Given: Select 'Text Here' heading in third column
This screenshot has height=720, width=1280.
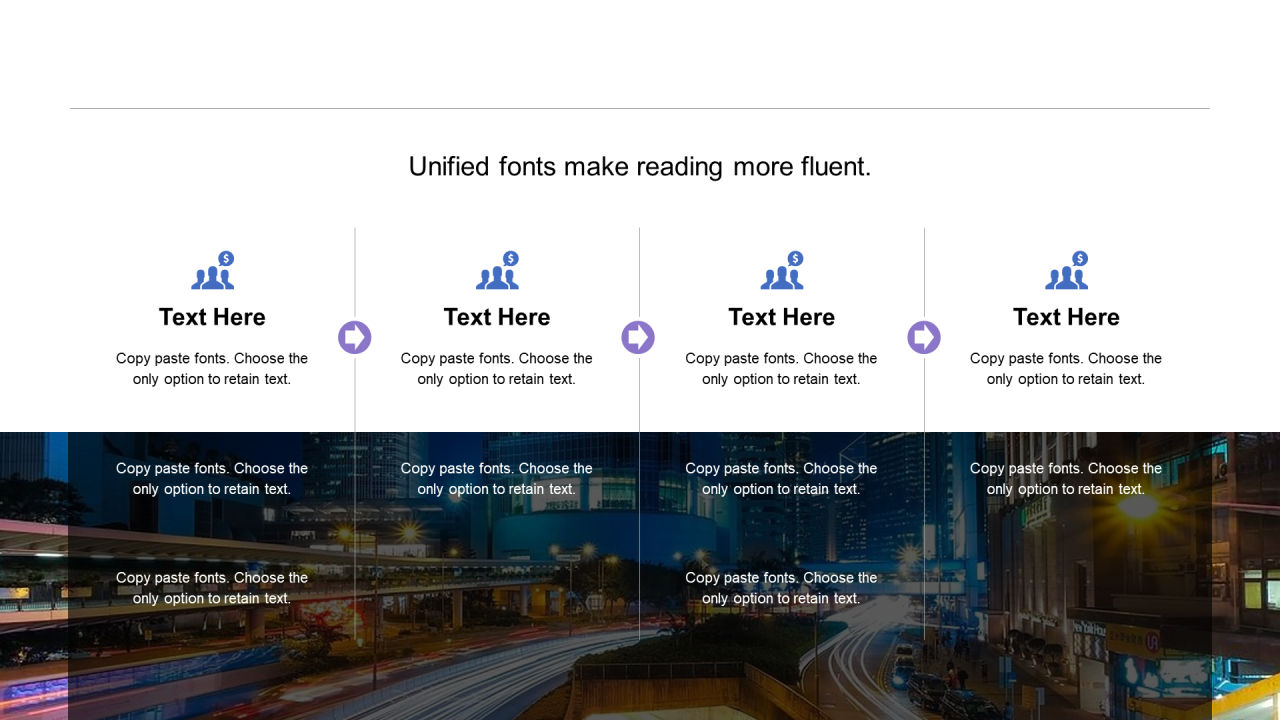Looking at the screenshot, I should coord(782,317).
